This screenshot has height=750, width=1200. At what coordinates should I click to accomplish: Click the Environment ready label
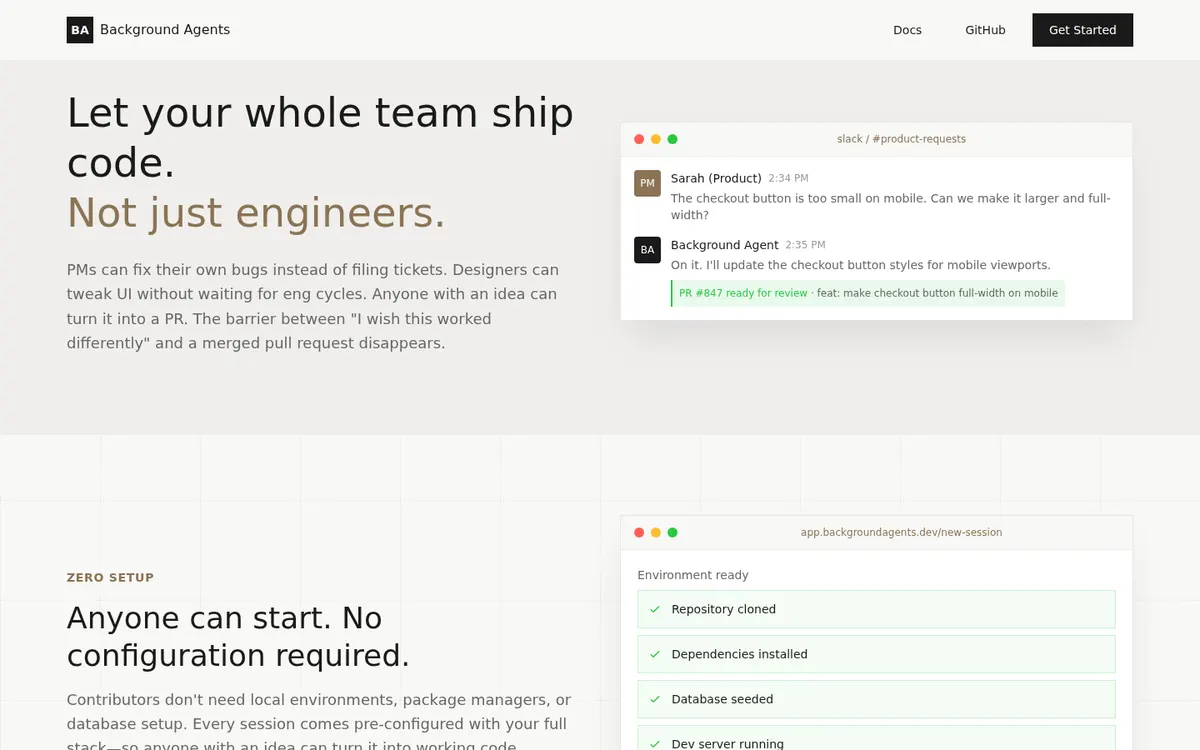[693, 575]
